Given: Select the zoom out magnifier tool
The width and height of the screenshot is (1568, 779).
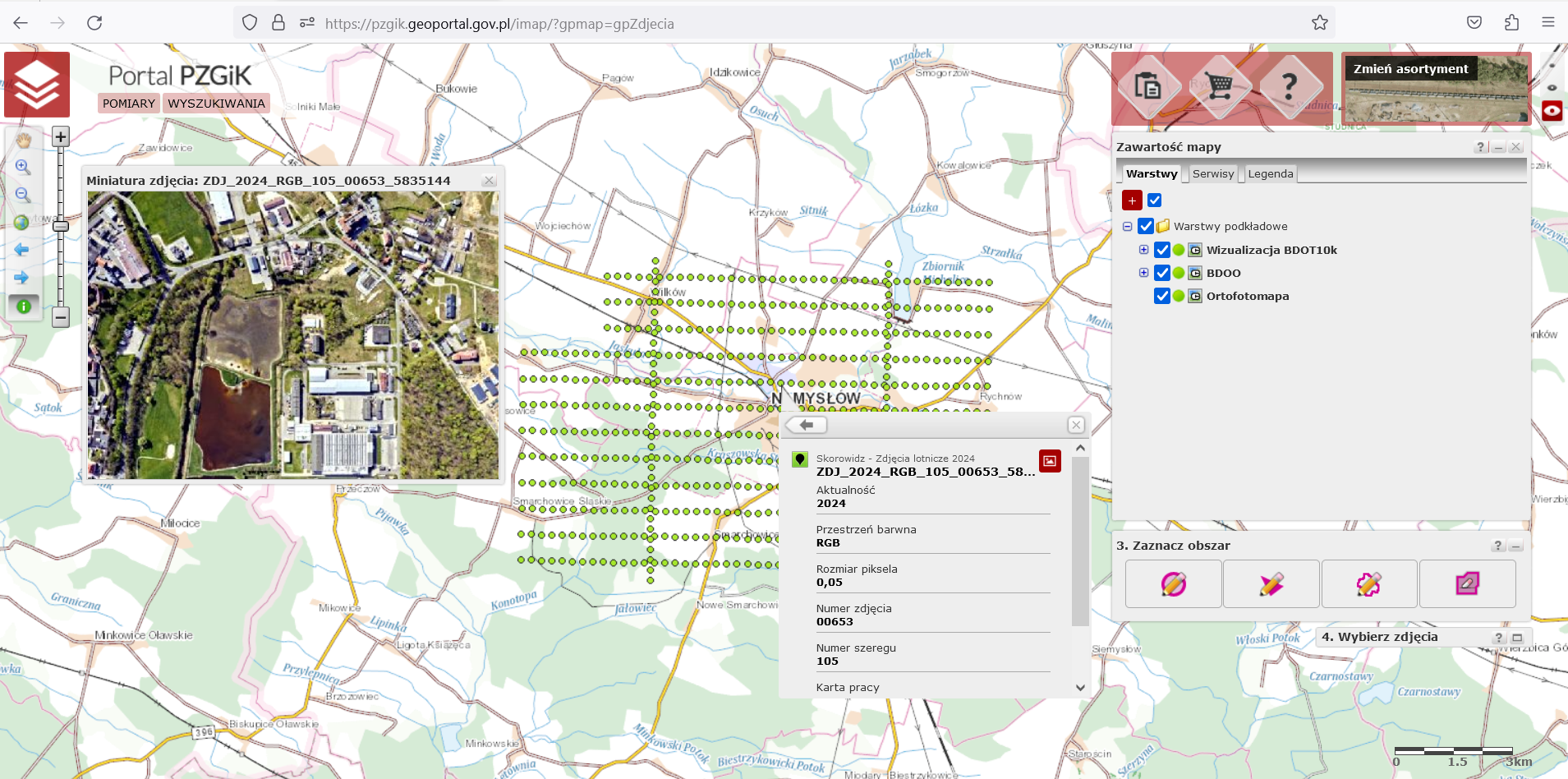Looking at the screenshot, I should pos(23,196).
